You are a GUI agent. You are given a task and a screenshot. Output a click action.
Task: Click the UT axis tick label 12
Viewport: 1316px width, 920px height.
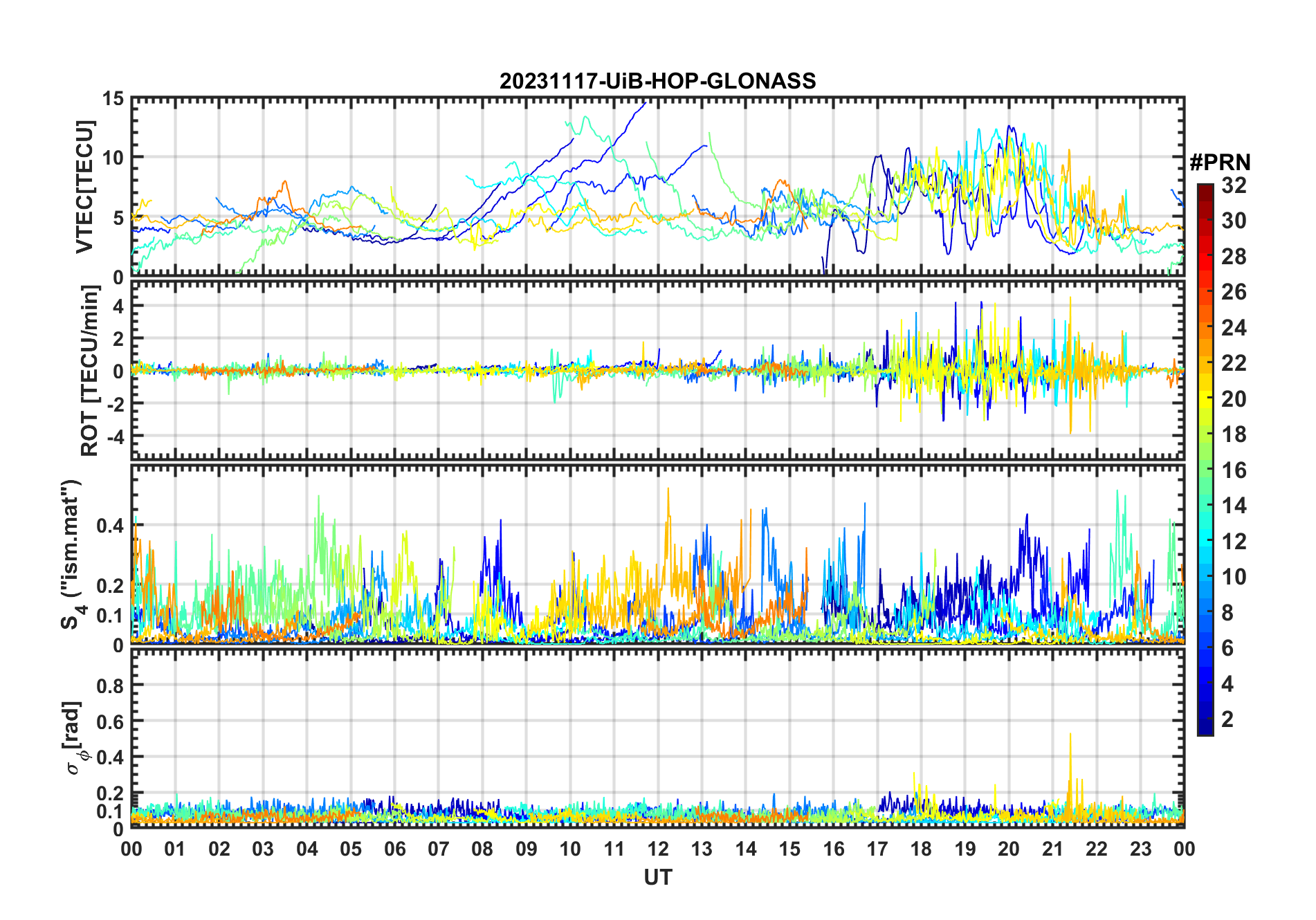pos(658,849)
